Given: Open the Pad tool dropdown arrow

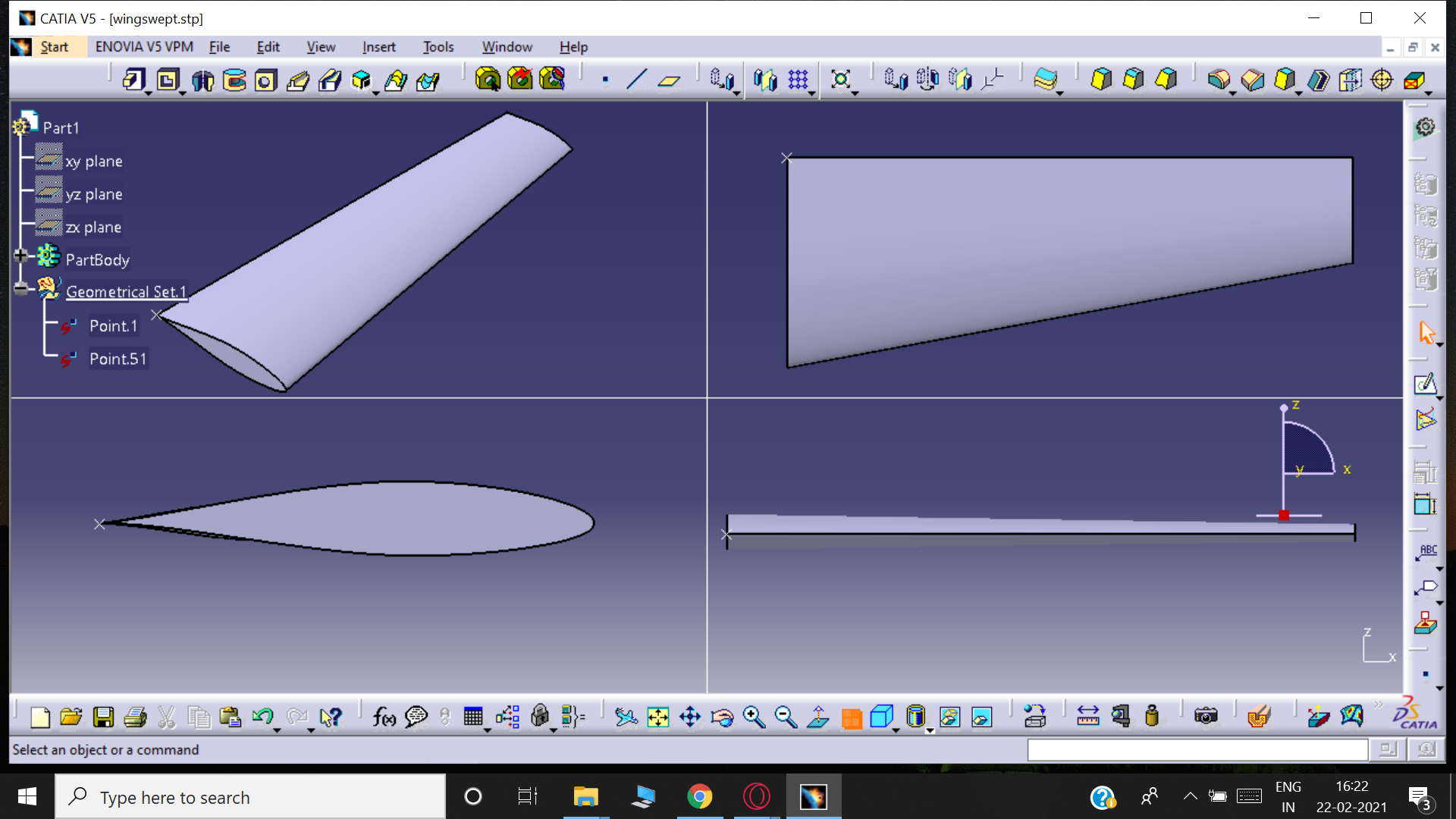Looking at the screenshot, I should (149, 93).
